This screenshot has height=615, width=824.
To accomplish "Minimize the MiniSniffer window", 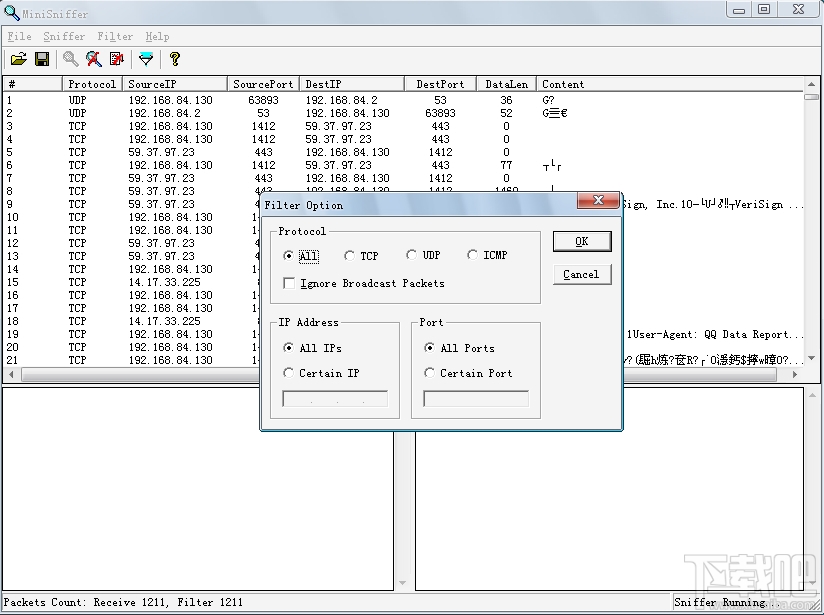I will [x=739, y=9].
